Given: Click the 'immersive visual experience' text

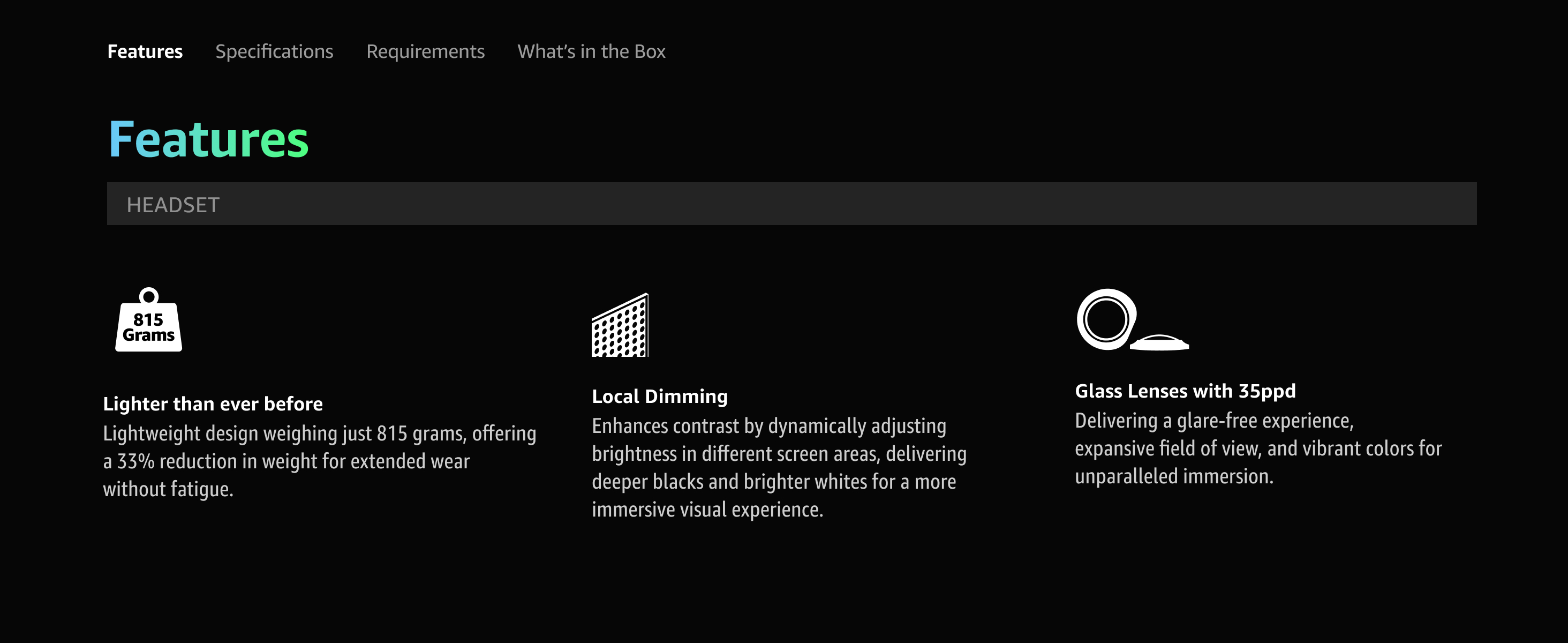Looking at the screenshot, I should pos(707,510).
